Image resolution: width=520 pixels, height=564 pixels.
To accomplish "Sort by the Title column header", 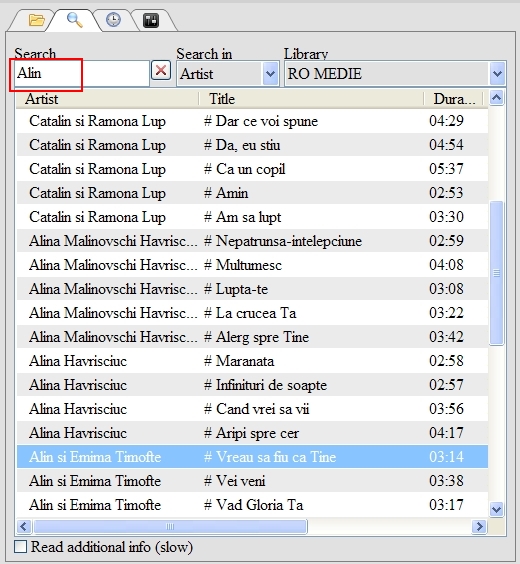I will (x=311, y=99).
